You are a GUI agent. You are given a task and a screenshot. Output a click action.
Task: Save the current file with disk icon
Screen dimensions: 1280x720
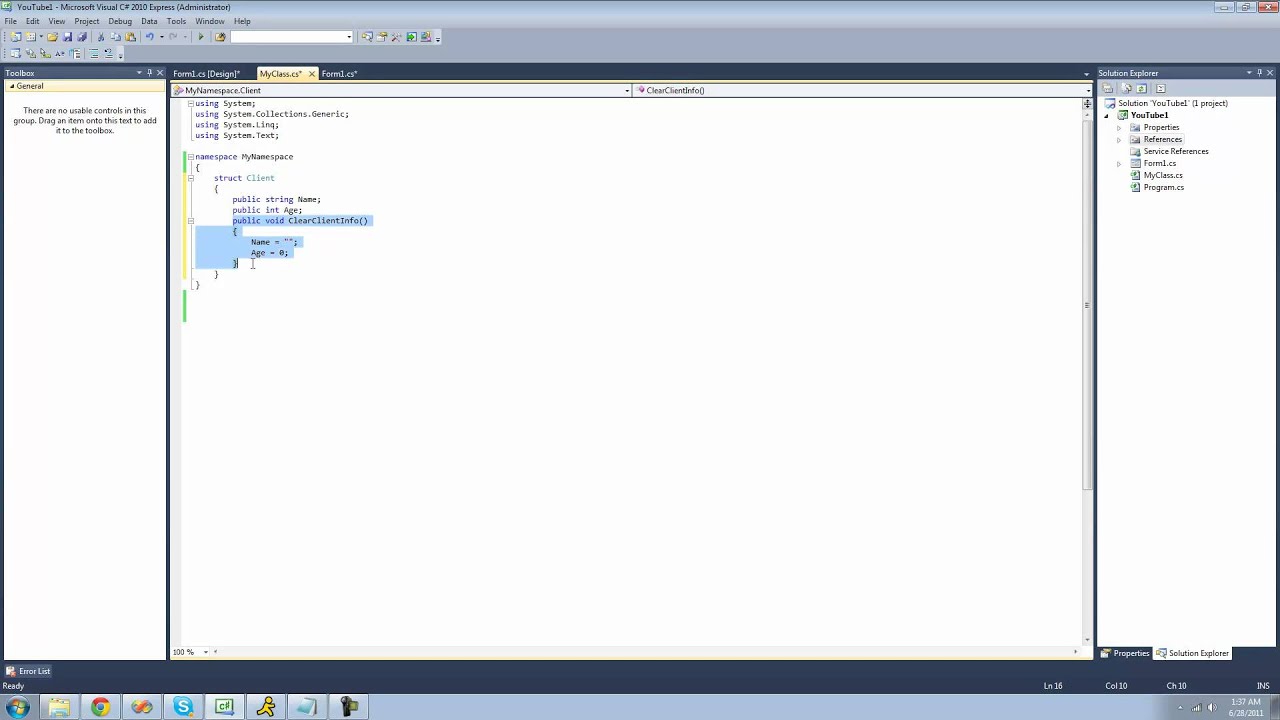click(x=67, y=37)
